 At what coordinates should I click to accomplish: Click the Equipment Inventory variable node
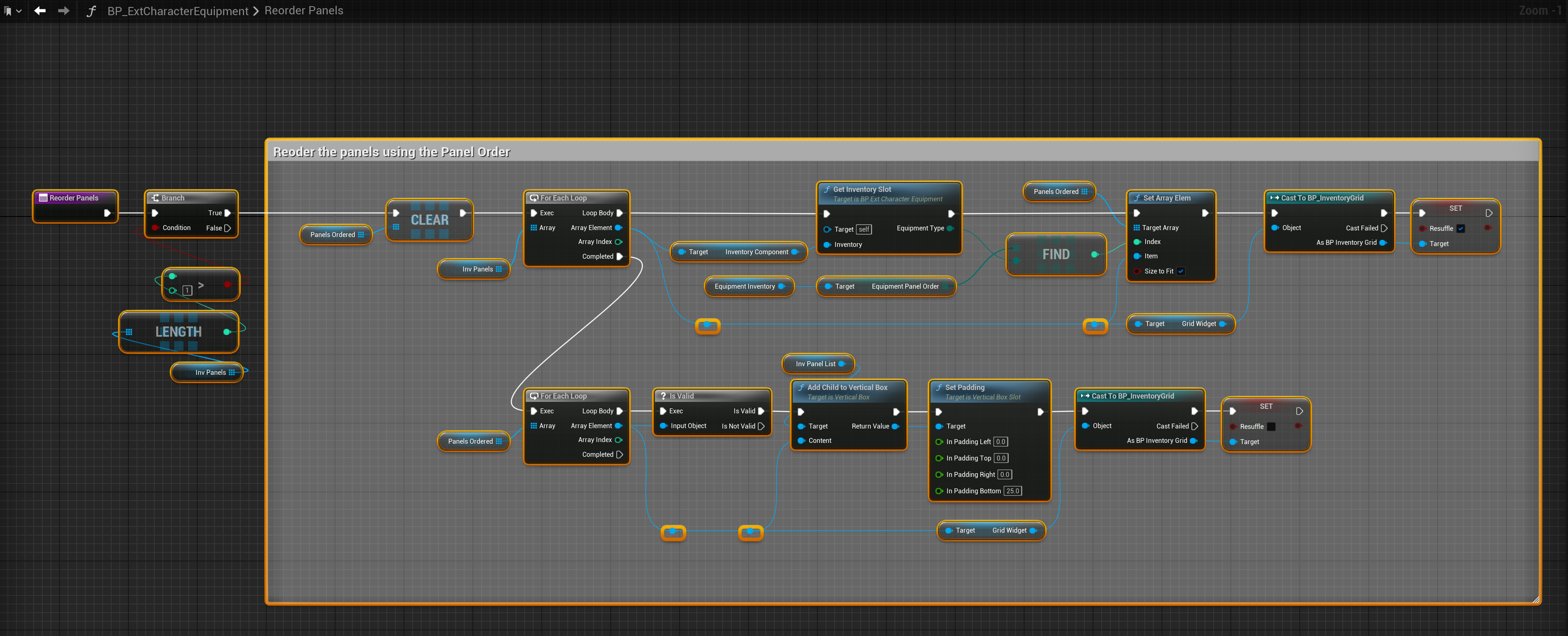coord(744,287)
